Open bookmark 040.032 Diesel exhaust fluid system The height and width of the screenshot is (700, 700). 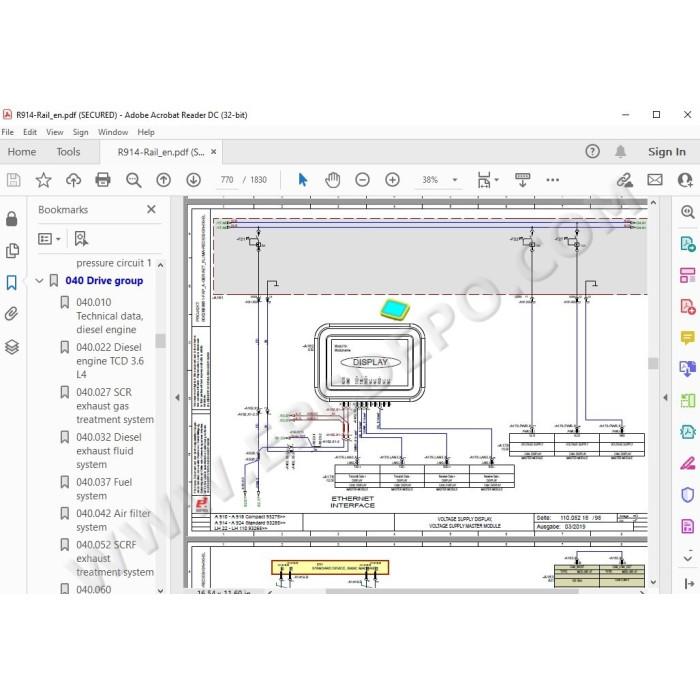pyautogui.click(x=109, y=451)
